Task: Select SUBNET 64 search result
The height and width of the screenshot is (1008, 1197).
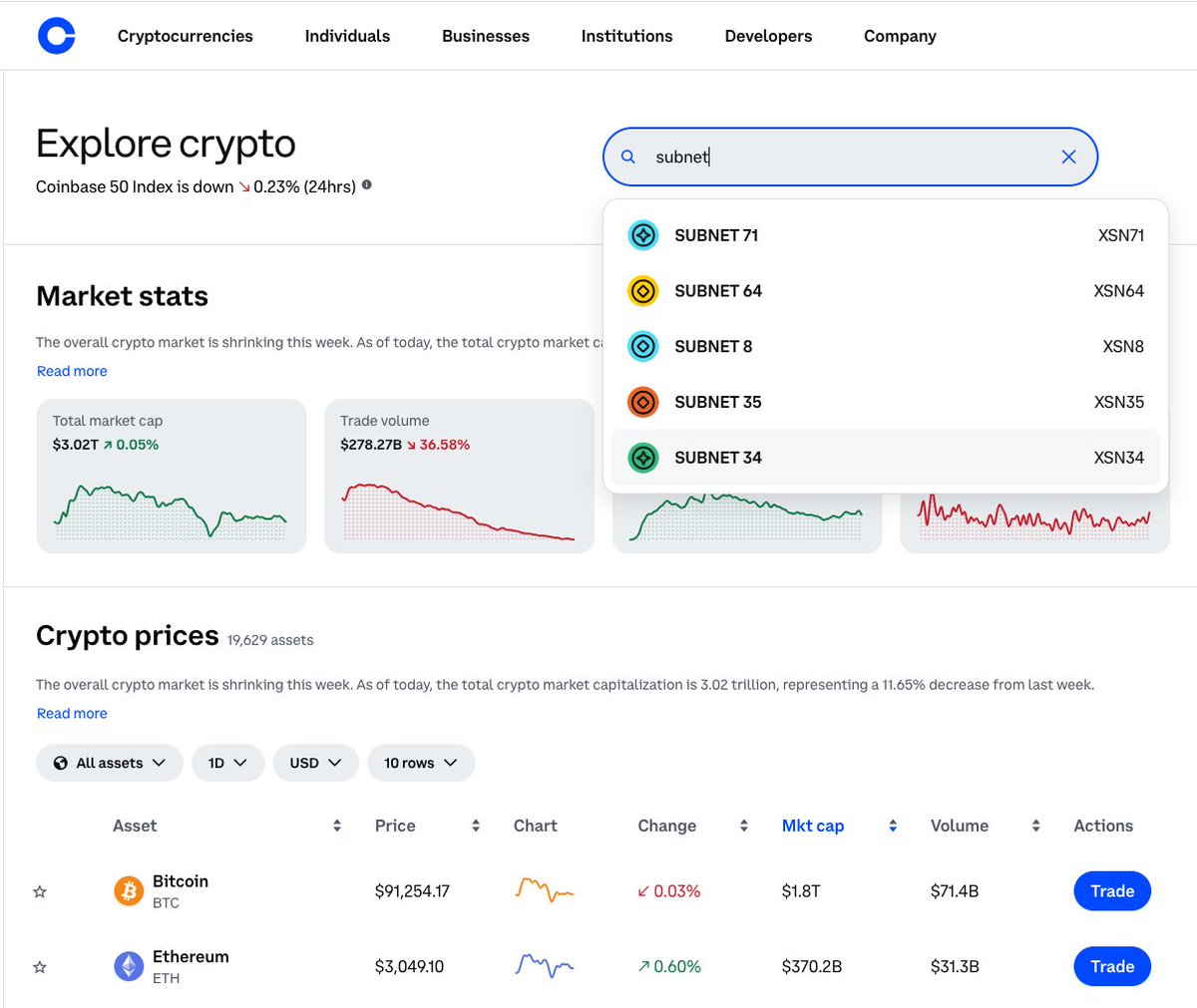Action: coord(886,291)
